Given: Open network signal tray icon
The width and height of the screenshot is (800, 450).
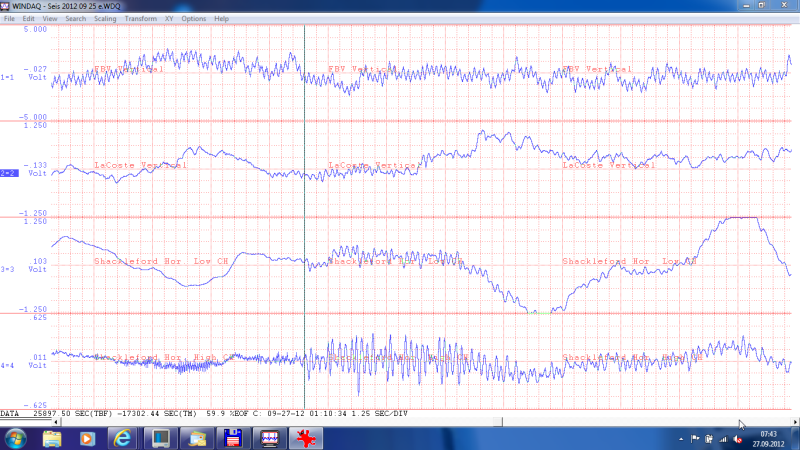Looking at the screenshot, I should pyautogui.click(x=723, y=439).
